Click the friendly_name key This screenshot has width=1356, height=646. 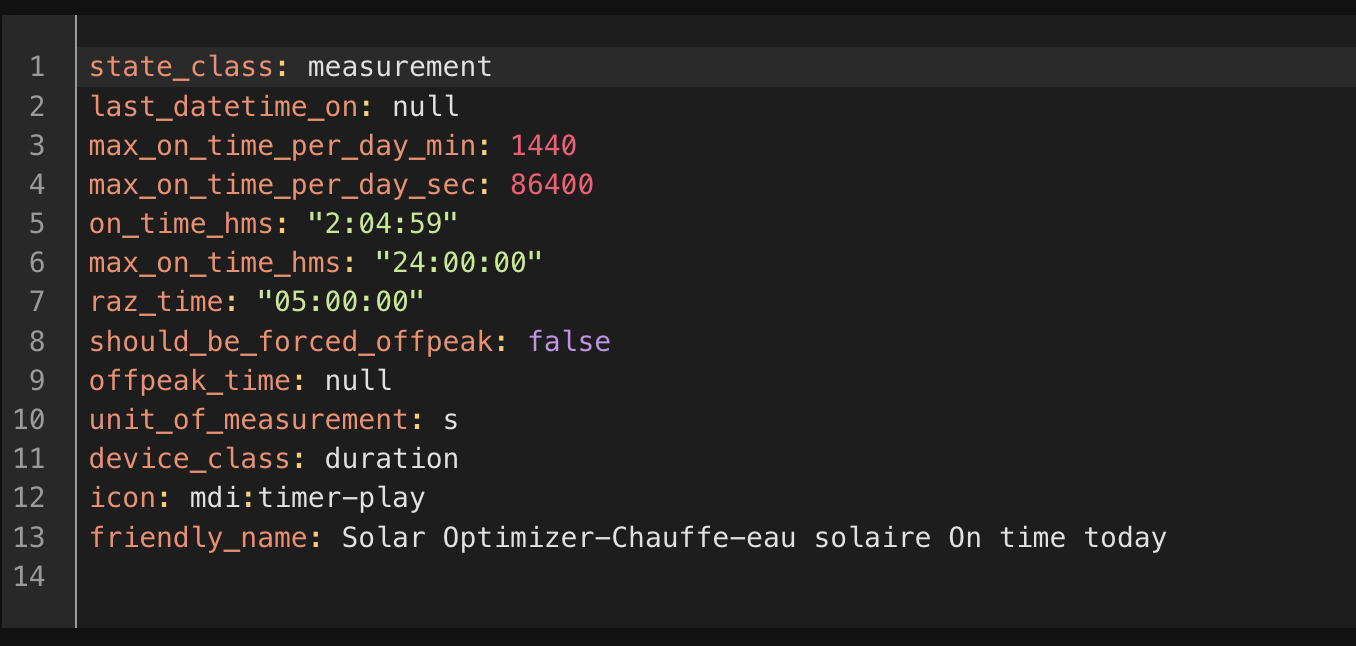(x=198, y=538)
